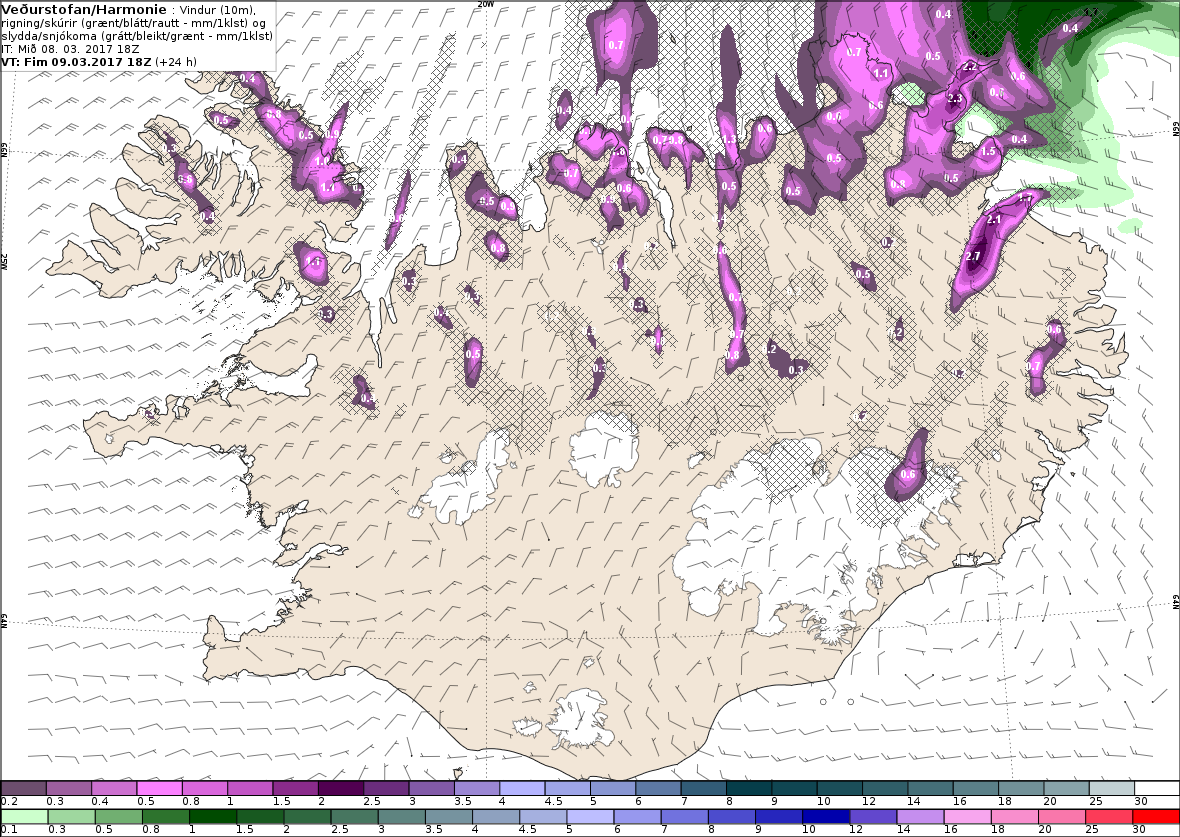Screen dimensions: 1180x837
Task: Select lower legend red swatch at 25
Action: 1108,817
